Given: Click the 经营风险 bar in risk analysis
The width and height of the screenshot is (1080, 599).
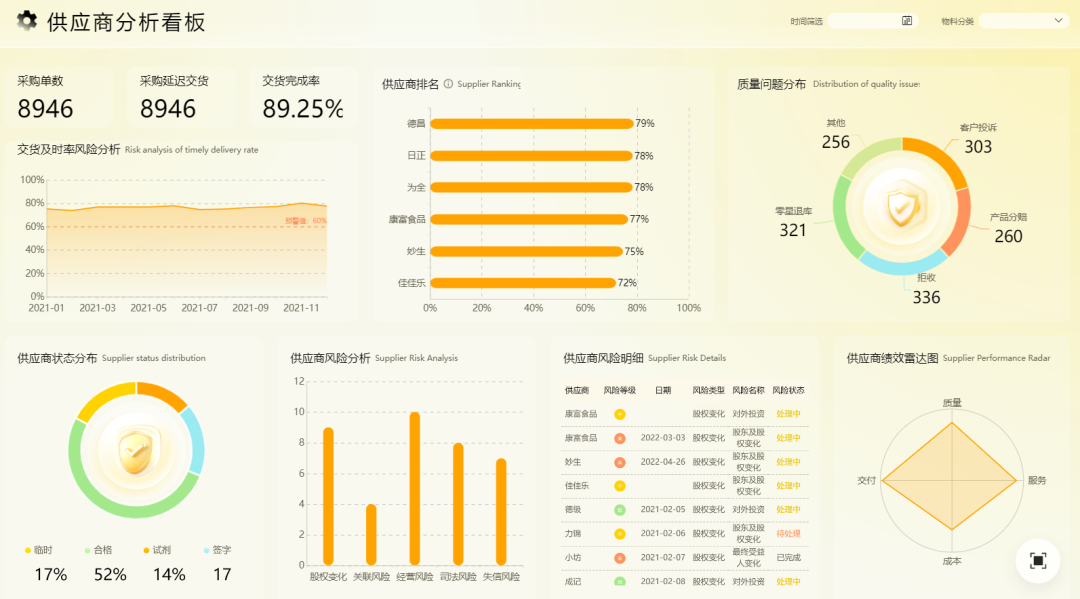Looking at the screenshot, I should pos(415,489).
